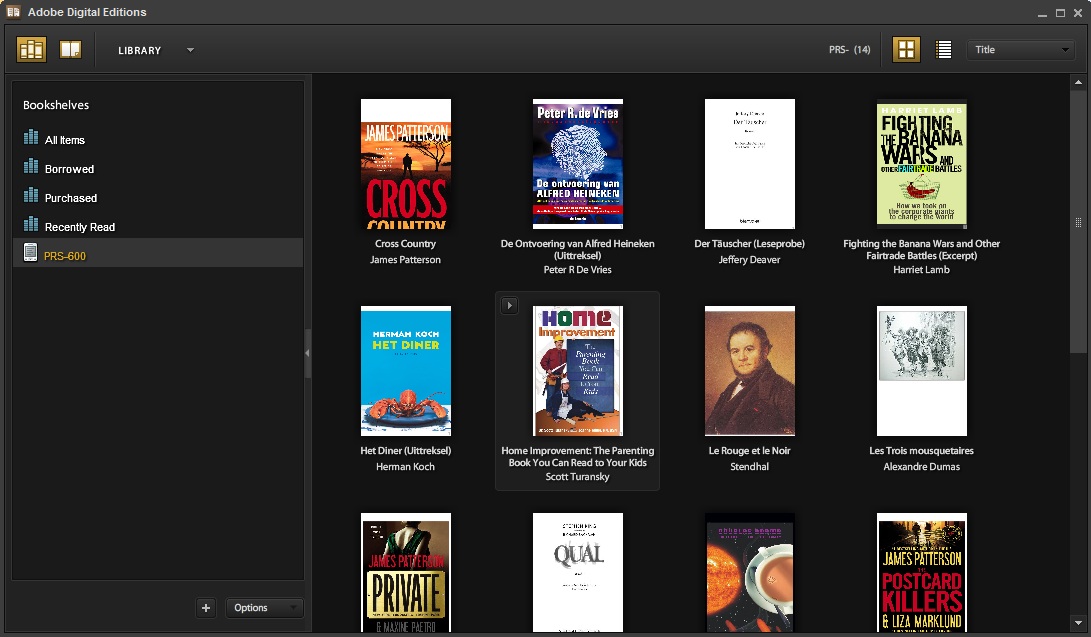Open the Options dropdown menu

tap(264, 608)
